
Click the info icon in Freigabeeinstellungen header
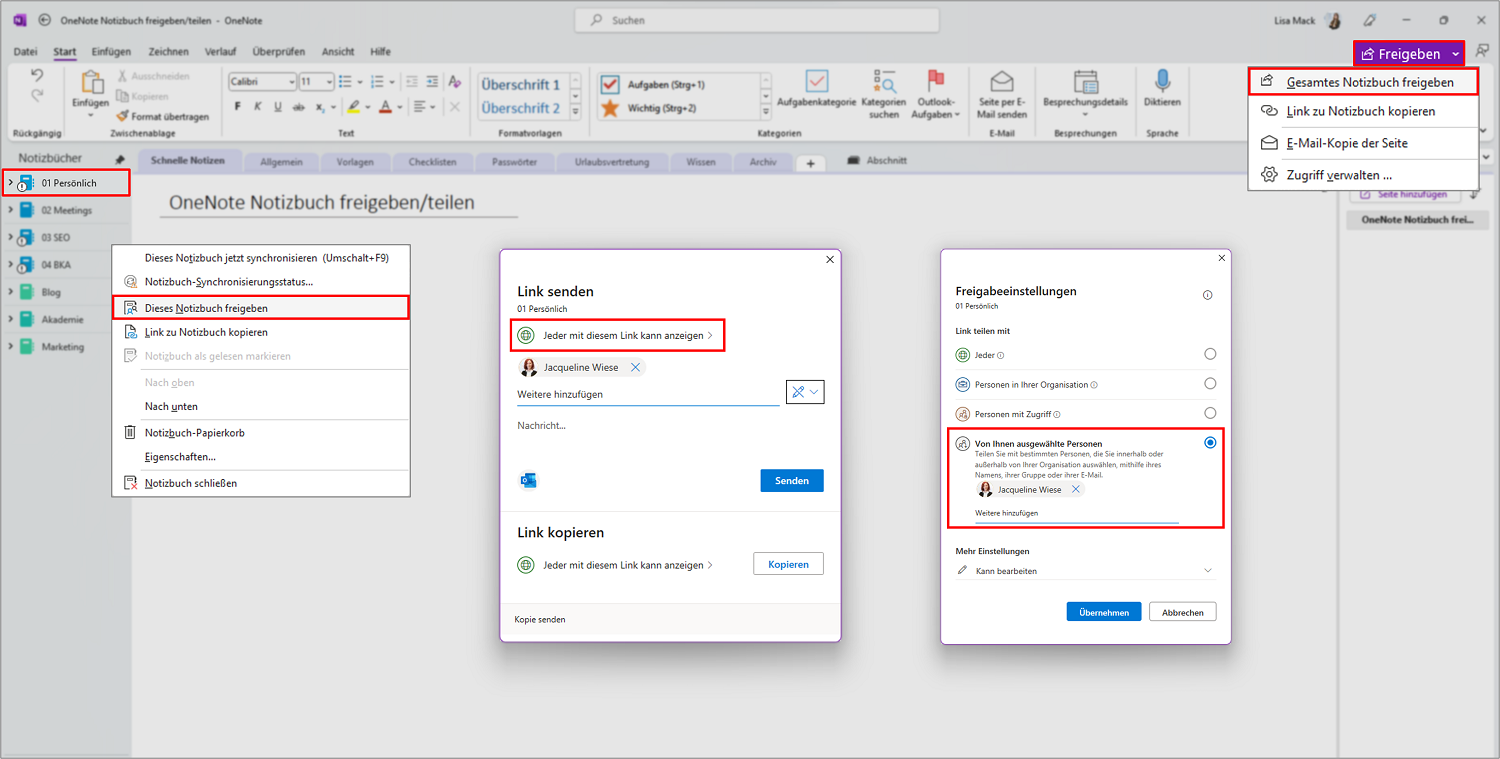tap(1207, 295)
